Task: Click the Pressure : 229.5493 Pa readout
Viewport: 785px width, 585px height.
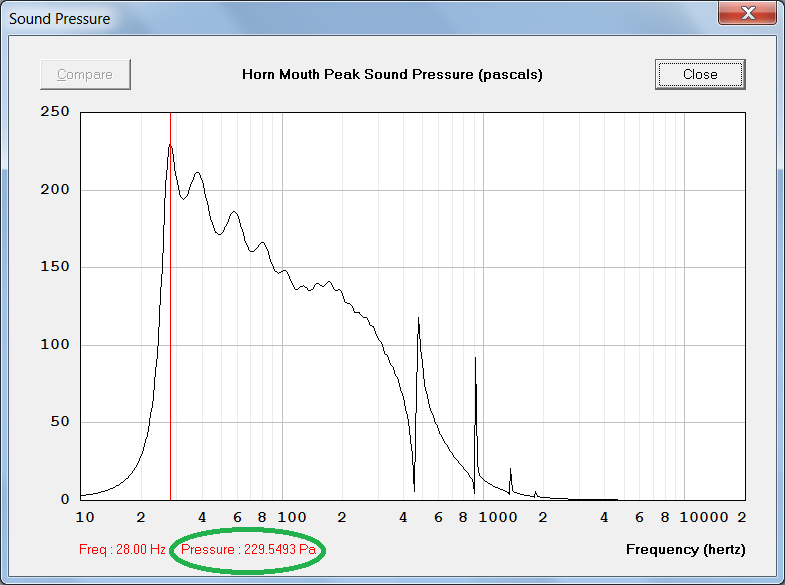Action: pos(248,549)
